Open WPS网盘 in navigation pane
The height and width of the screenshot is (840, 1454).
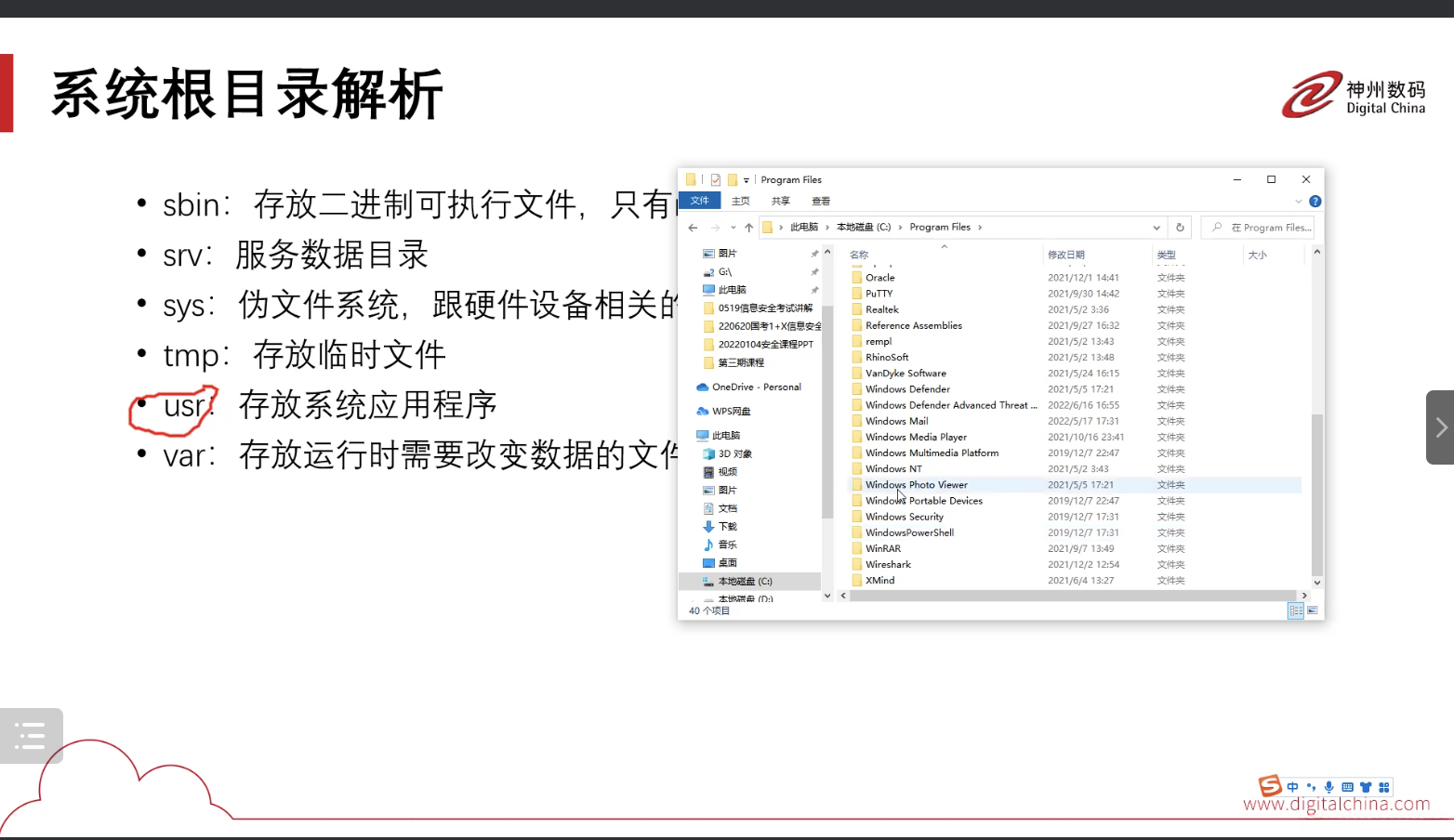pos(731,412)
